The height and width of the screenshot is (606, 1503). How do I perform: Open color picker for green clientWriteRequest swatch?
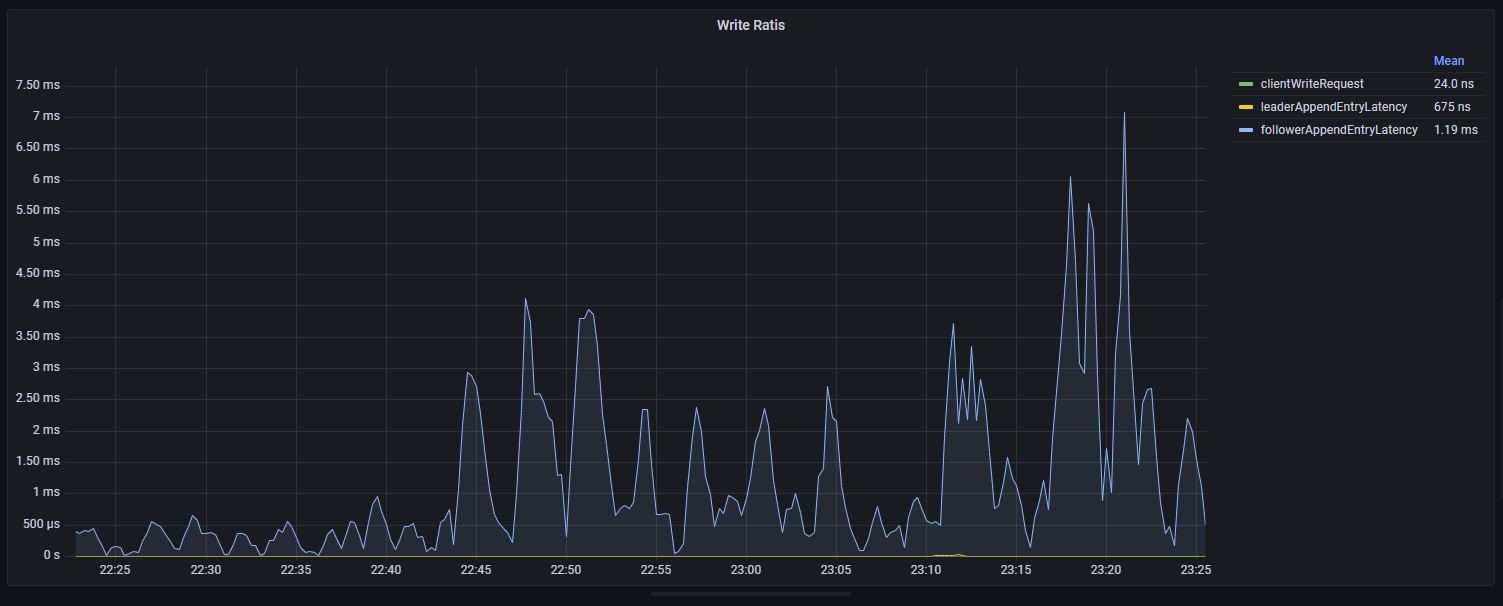click(x=1245, y=84)
